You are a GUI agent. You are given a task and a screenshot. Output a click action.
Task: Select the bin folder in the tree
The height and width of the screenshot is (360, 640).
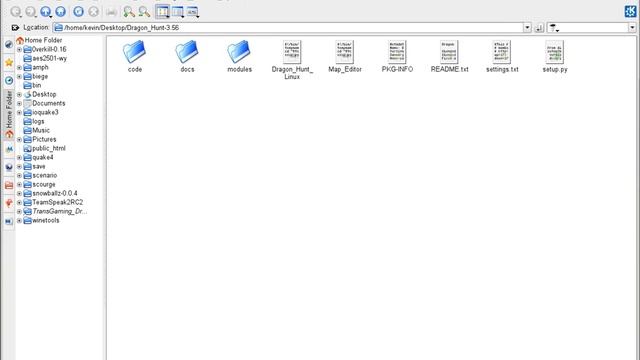(32, 85)
